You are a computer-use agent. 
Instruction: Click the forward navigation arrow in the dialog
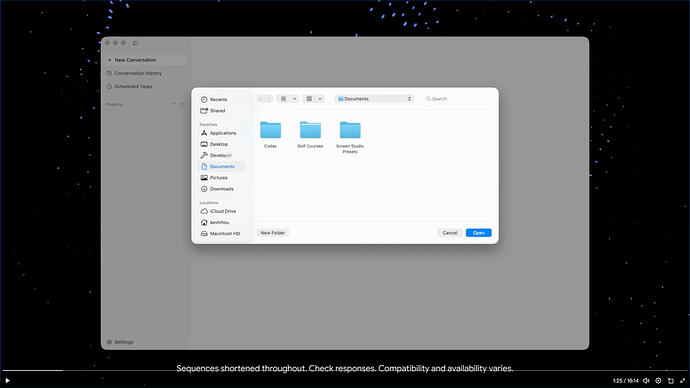point(269,99)
